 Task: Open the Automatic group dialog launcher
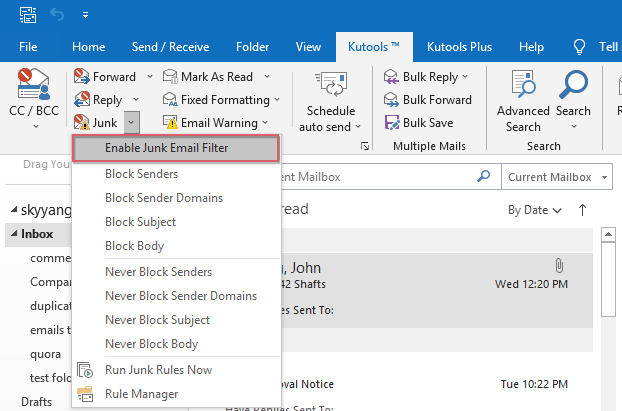pos(365,146)
